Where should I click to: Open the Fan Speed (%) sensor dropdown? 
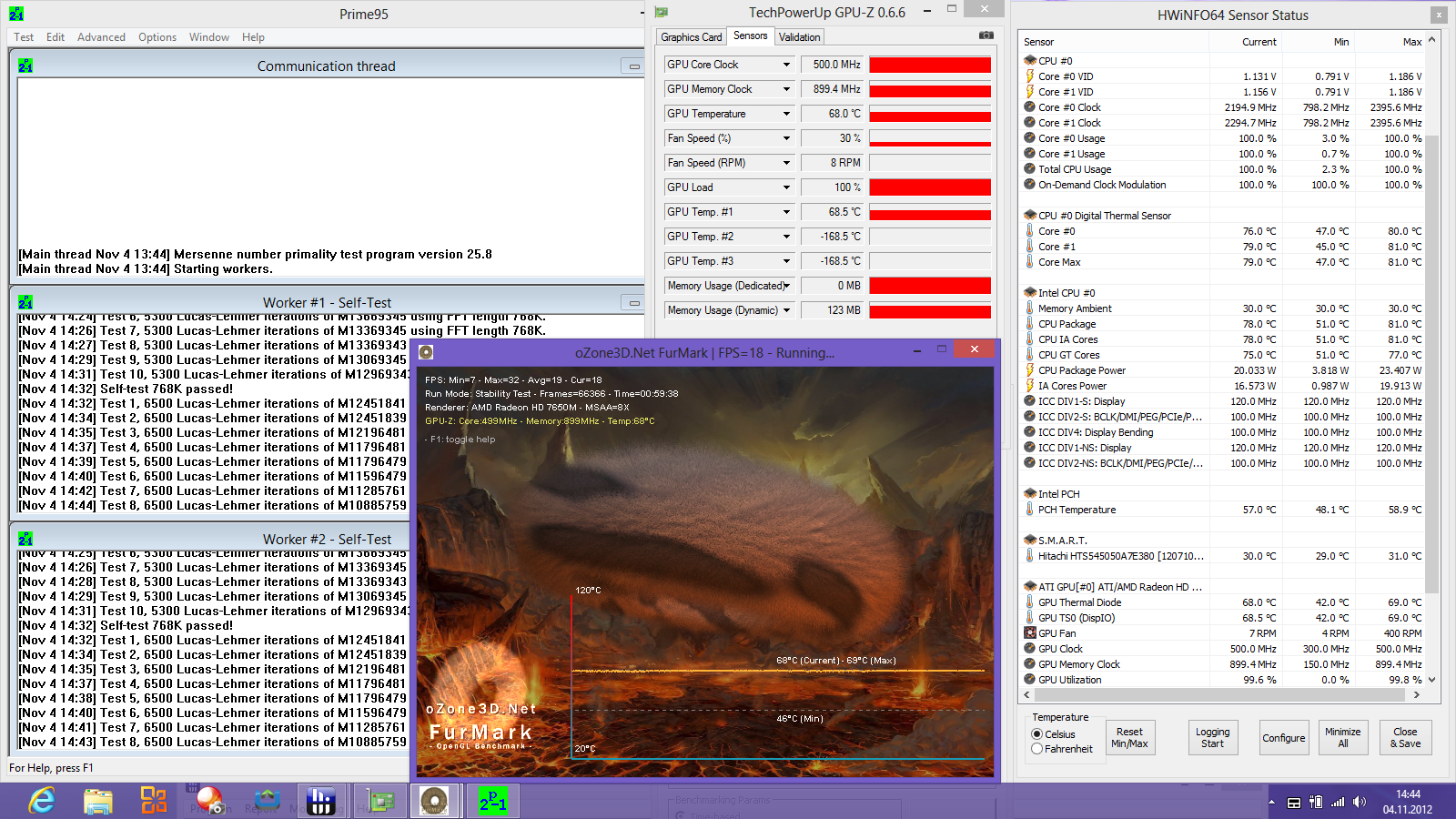pyautogui.click(x=786, y=138)
